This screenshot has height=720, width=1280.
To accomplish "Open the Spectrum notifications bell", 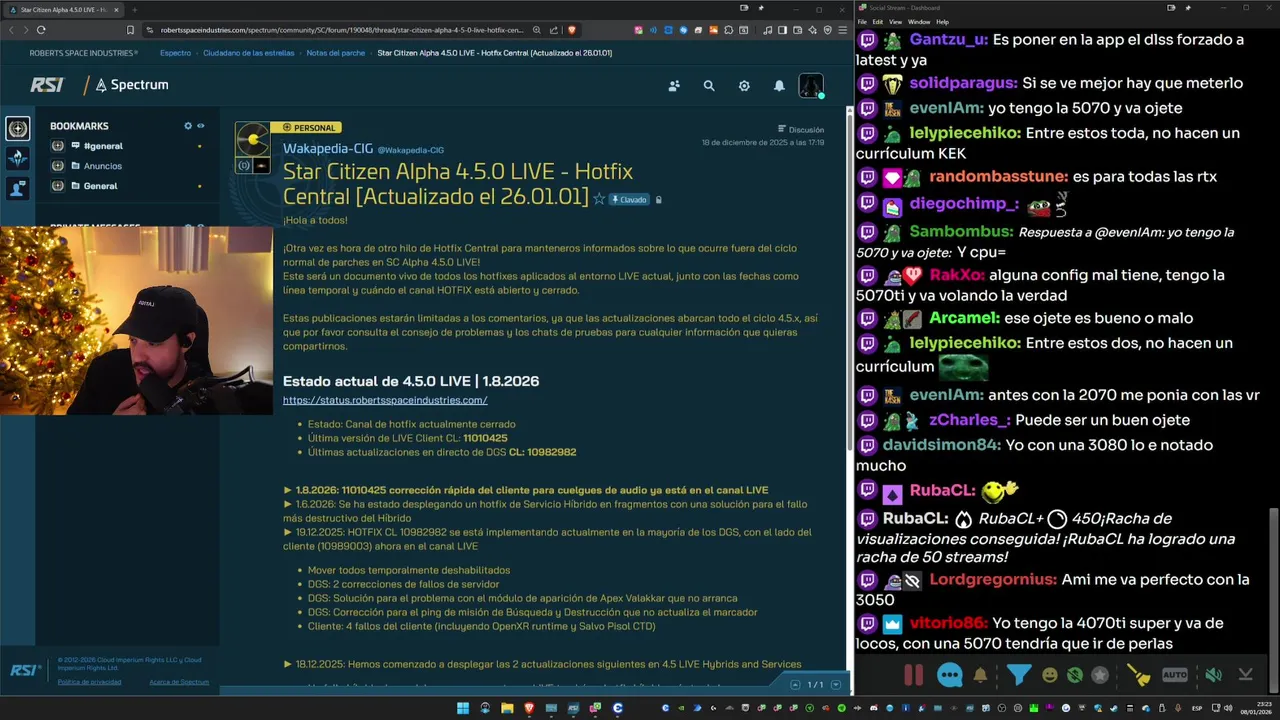I will tap(779, 86).
